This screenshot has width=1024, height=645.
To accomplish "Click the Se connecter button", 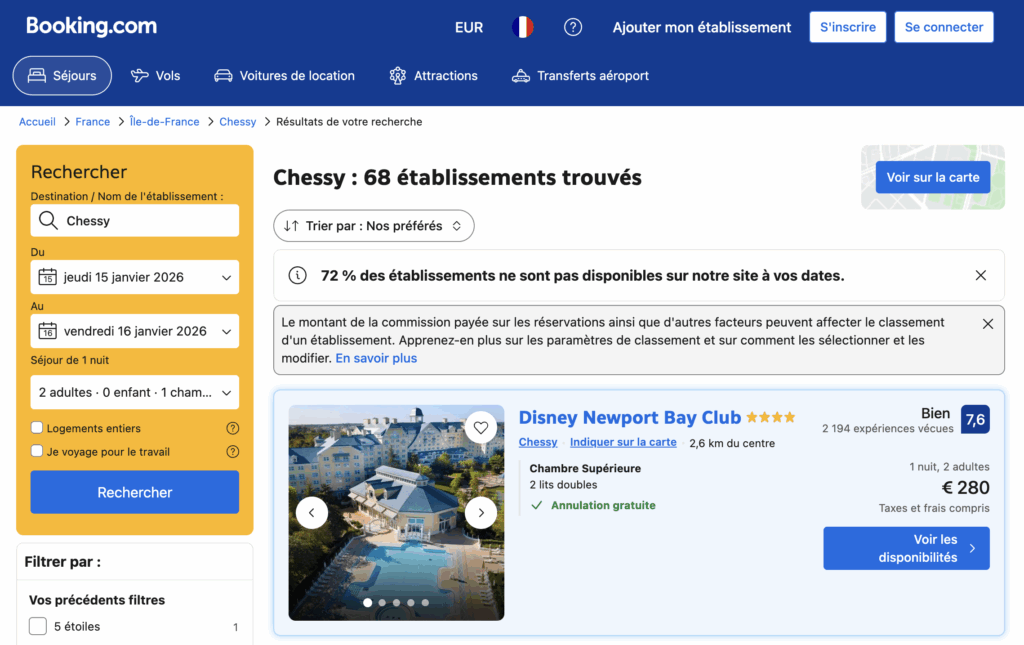I will click(944, 27).
